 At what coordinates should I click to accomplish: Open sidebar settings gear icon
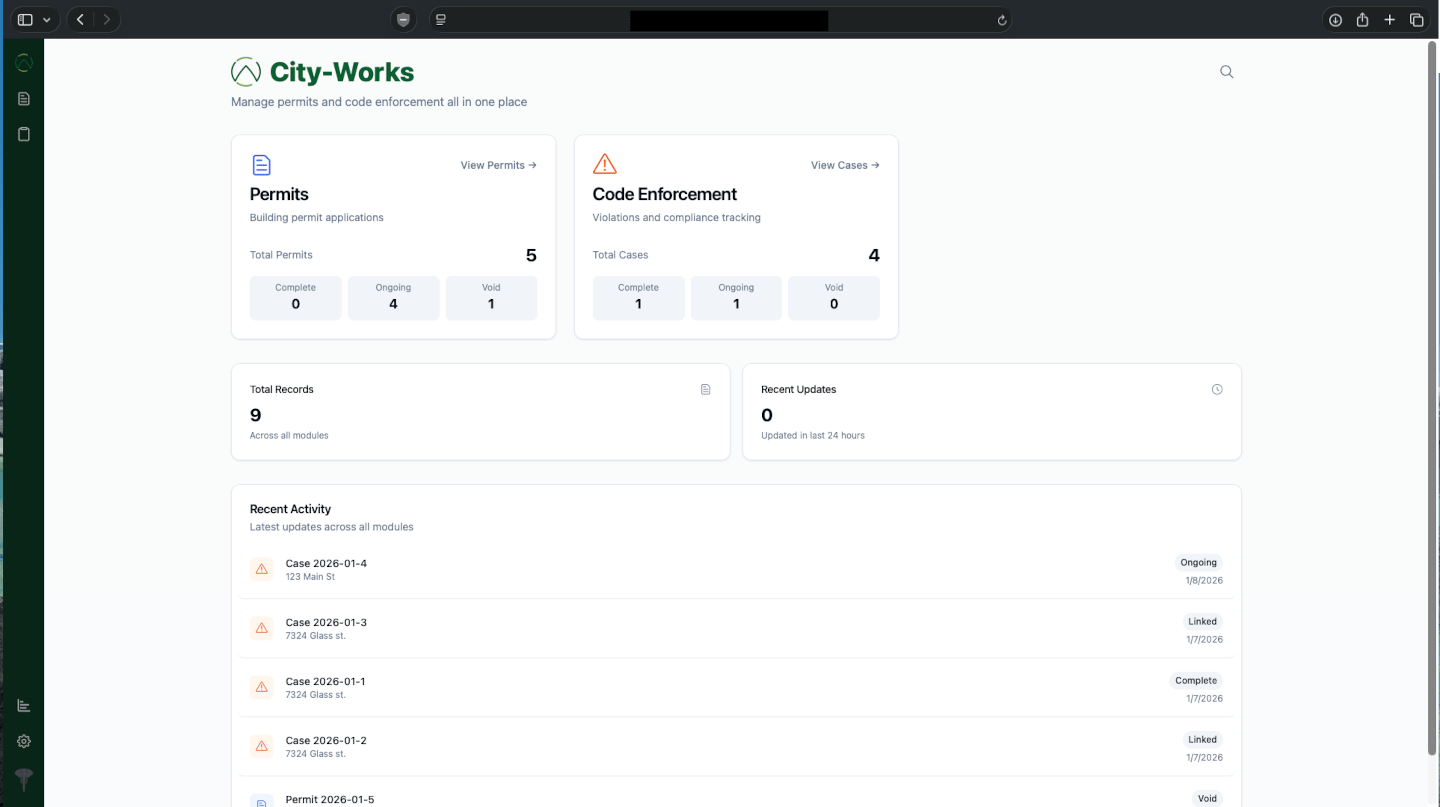[24, 741]
